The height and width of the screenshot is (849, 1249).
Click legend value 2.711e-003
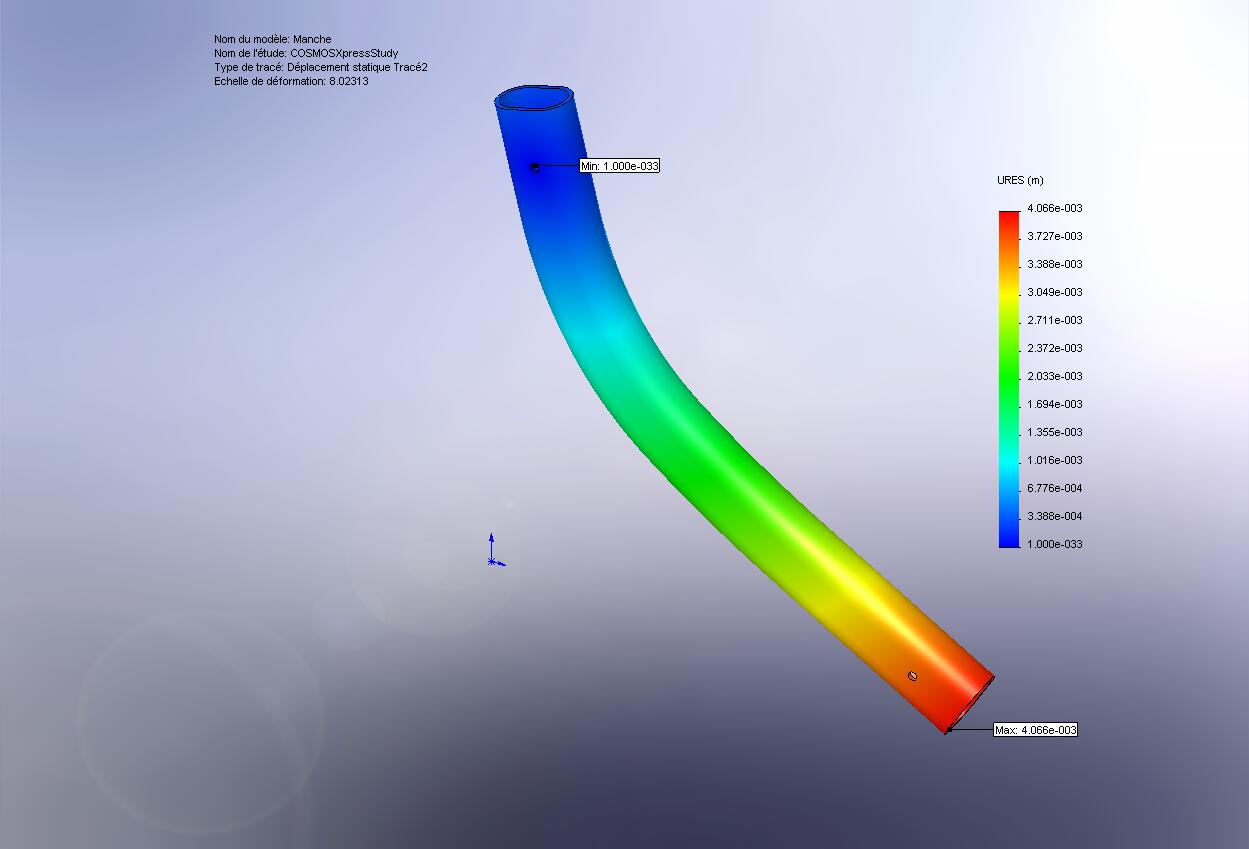1055,320
